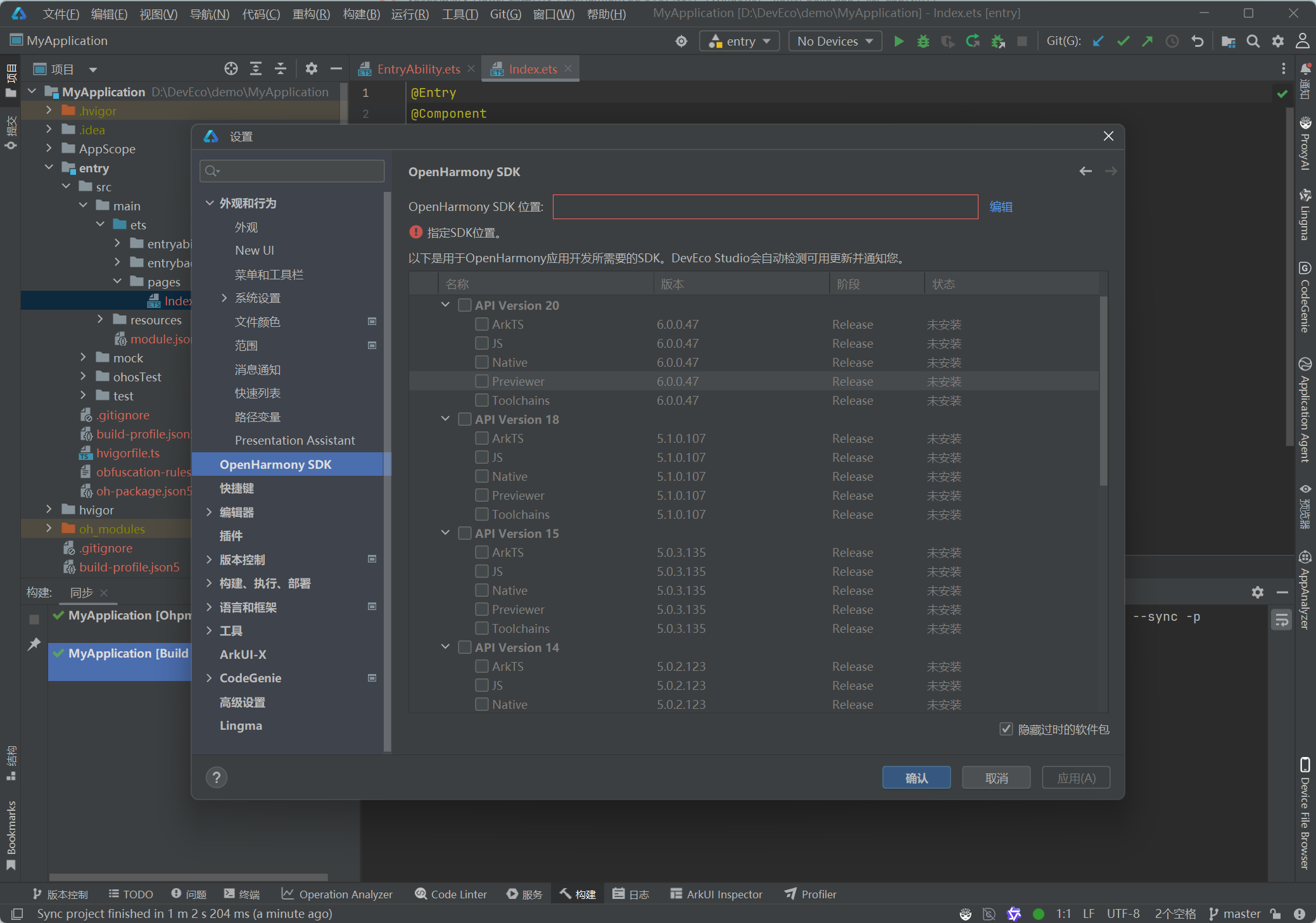The image size is (1316, 923).
Task: Go back with the settings dialog left arrow
Action: coord(1085,171)
